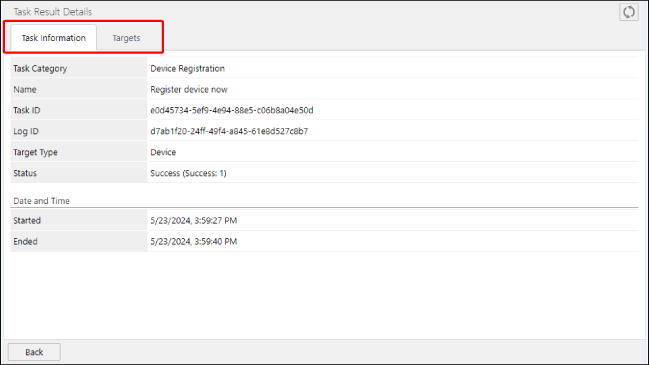Click the status value 'Success (Success: 1)'
Screen dimensions: 649x365
pos(188,173)
